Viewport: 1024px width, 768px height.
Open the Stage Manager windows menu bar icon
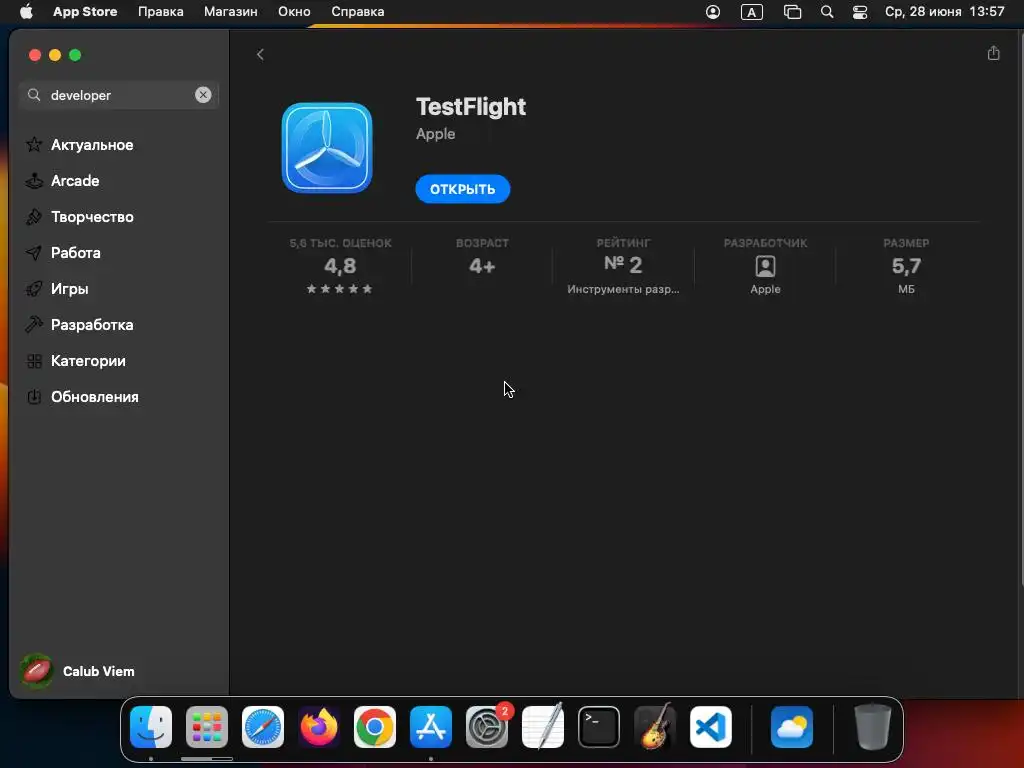coord(792,12)
